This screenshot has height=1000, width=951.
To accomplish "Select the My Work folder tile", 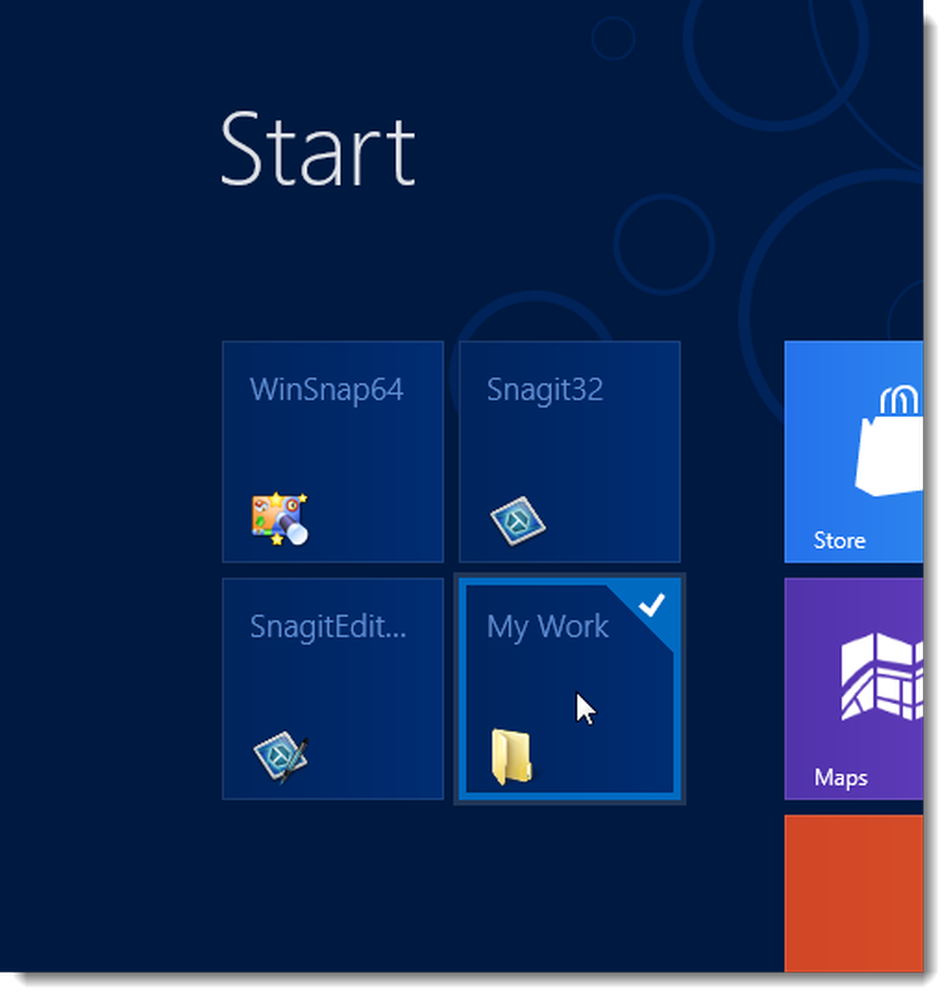I will coord(570,689).
